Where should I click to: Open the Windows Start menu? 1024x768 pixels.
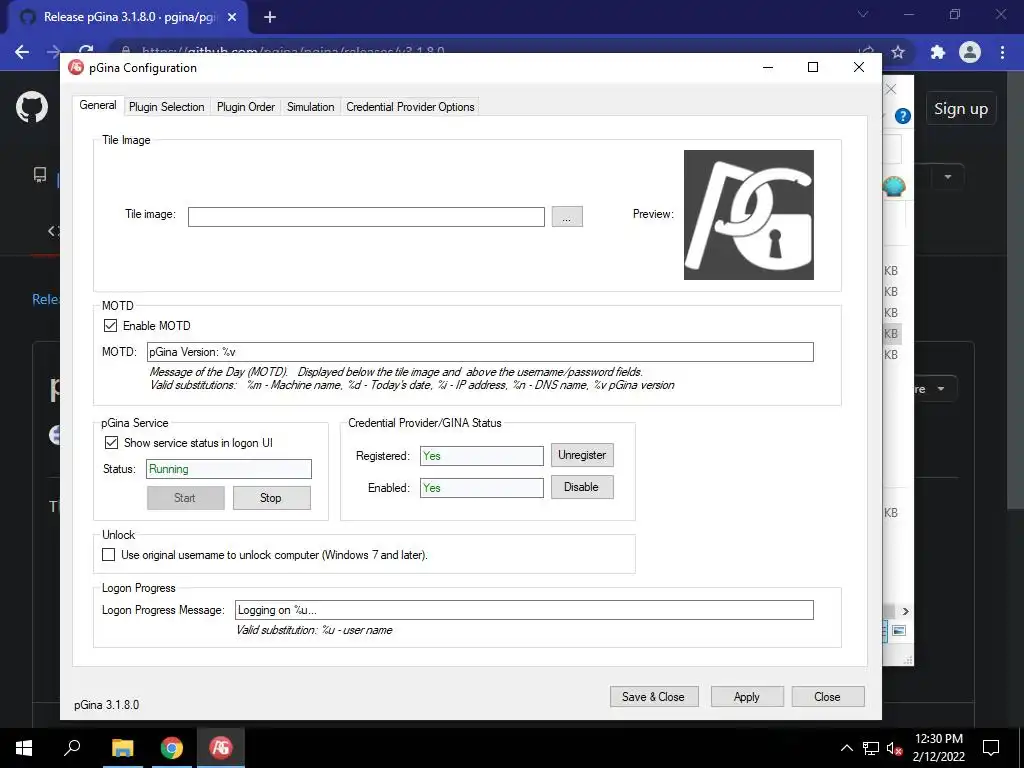point(24,748)
